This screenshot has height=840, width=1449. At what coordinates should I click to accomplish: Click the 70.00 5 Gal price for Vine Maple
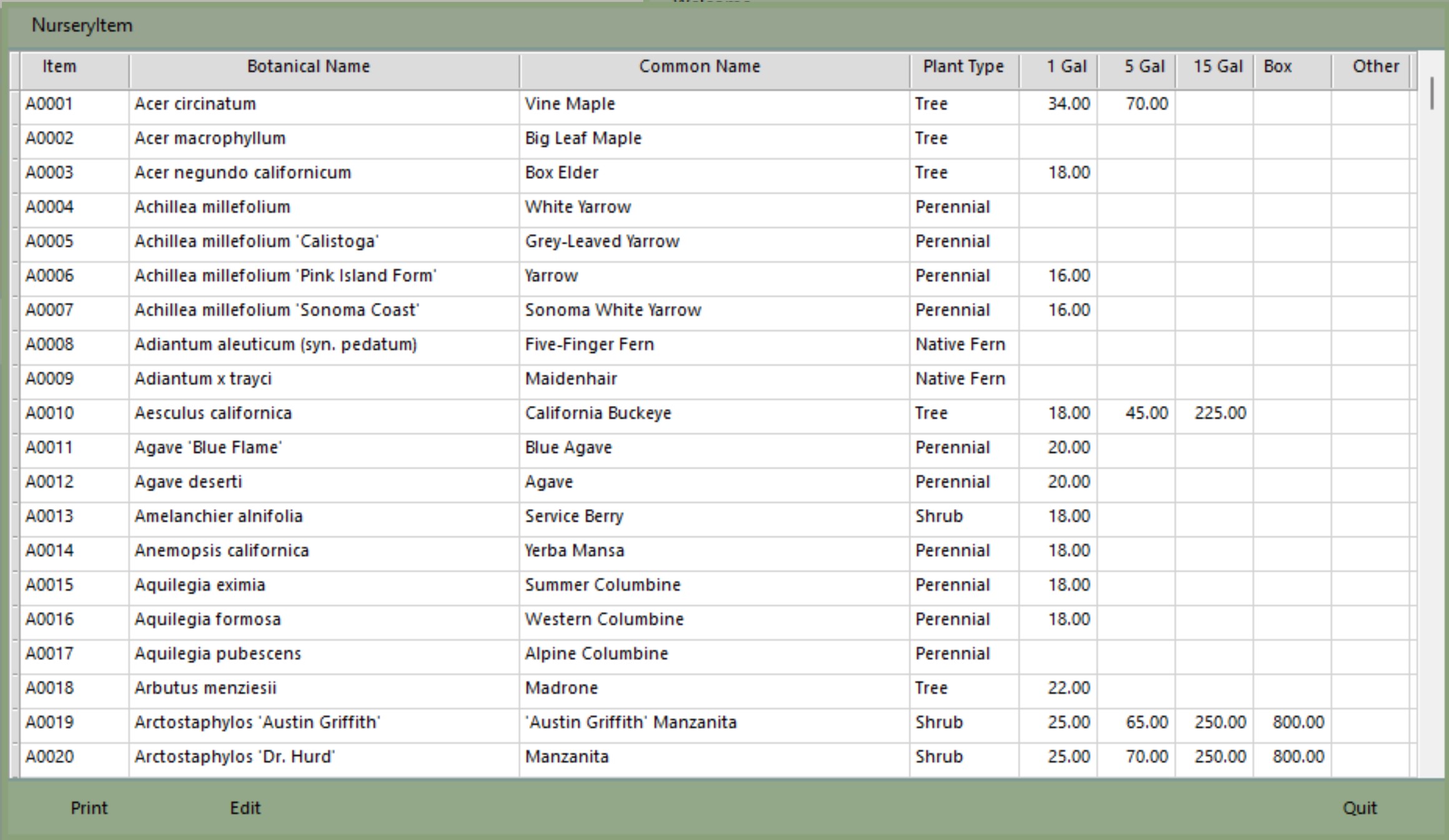1146,104
